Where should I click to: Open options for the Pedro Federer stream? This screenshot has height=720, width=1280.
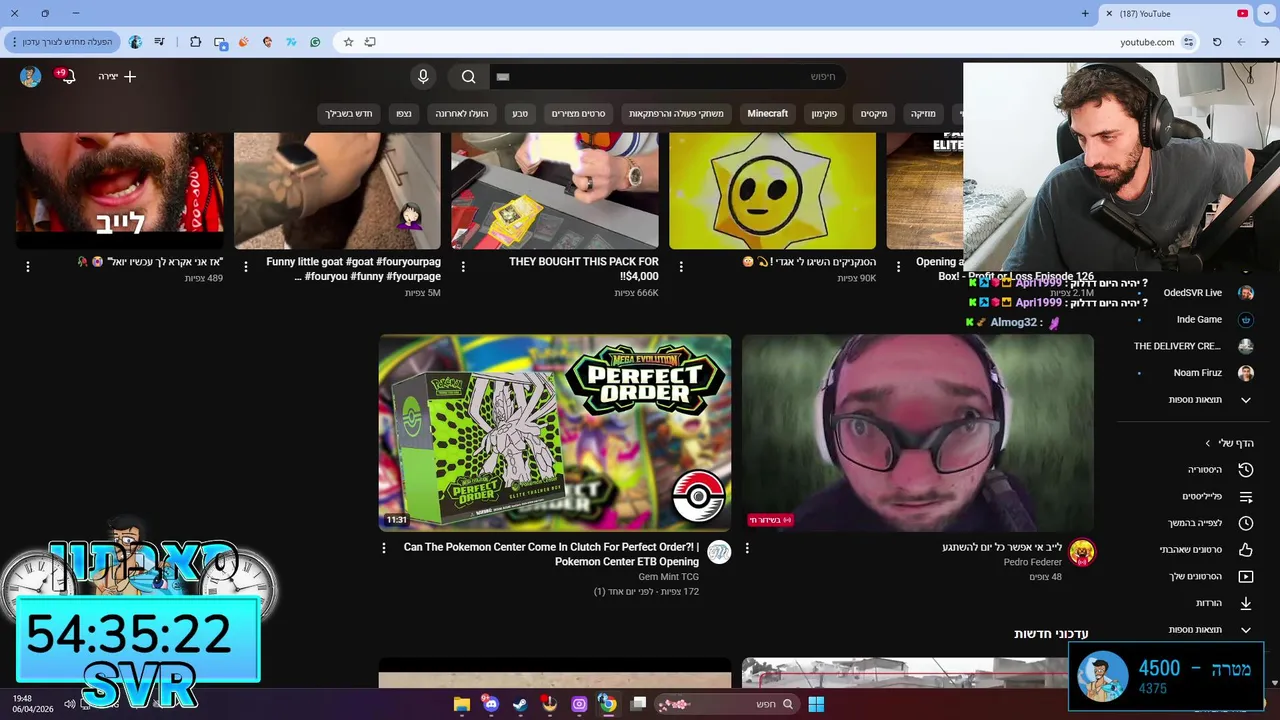(x=747, y=548)
